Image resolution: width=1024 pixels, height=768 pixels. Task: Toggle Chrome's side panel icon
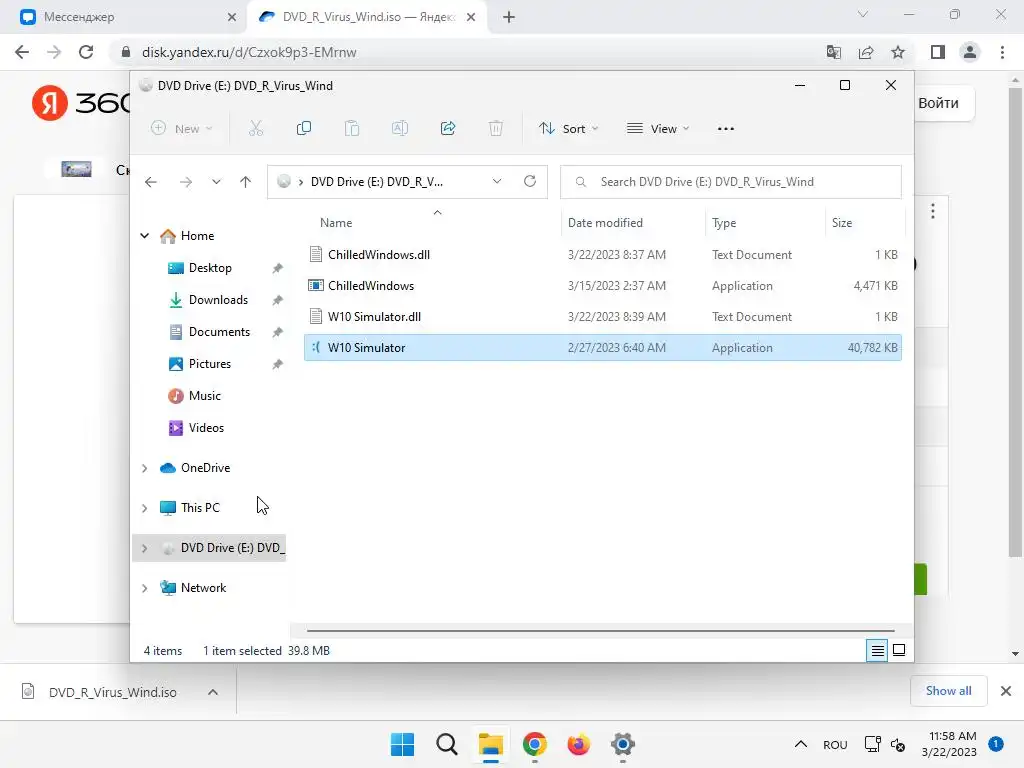pyautogui.click(x=938, y=52)
